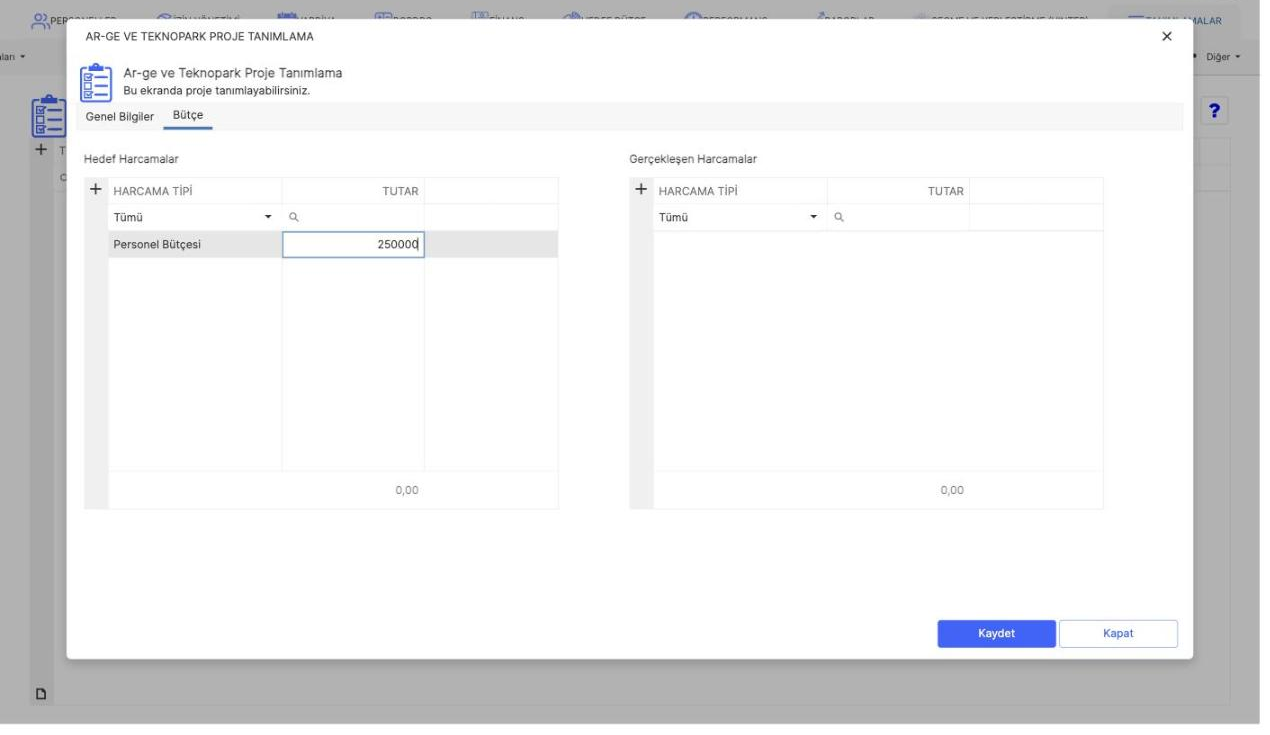Open the Tümü filter dropdown under Hedef Harcamalar
This screenshot has height=735, width=1270.
point(195,217)
